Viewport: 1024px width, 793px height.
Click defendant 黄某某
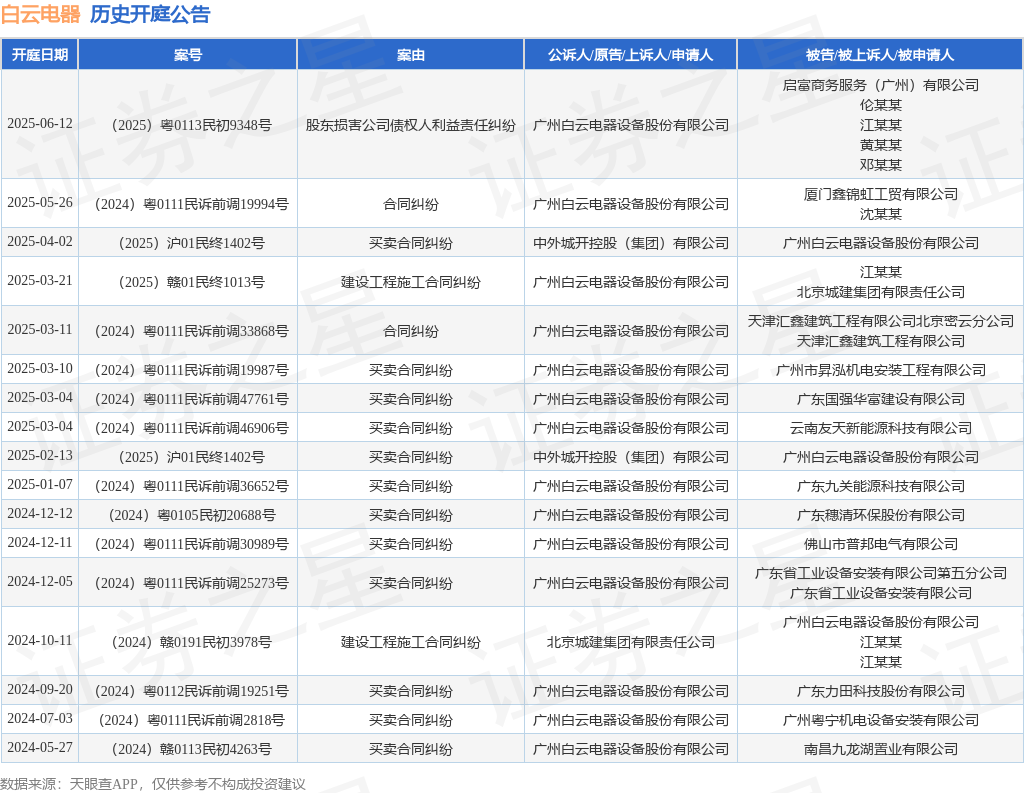point(880,145)
